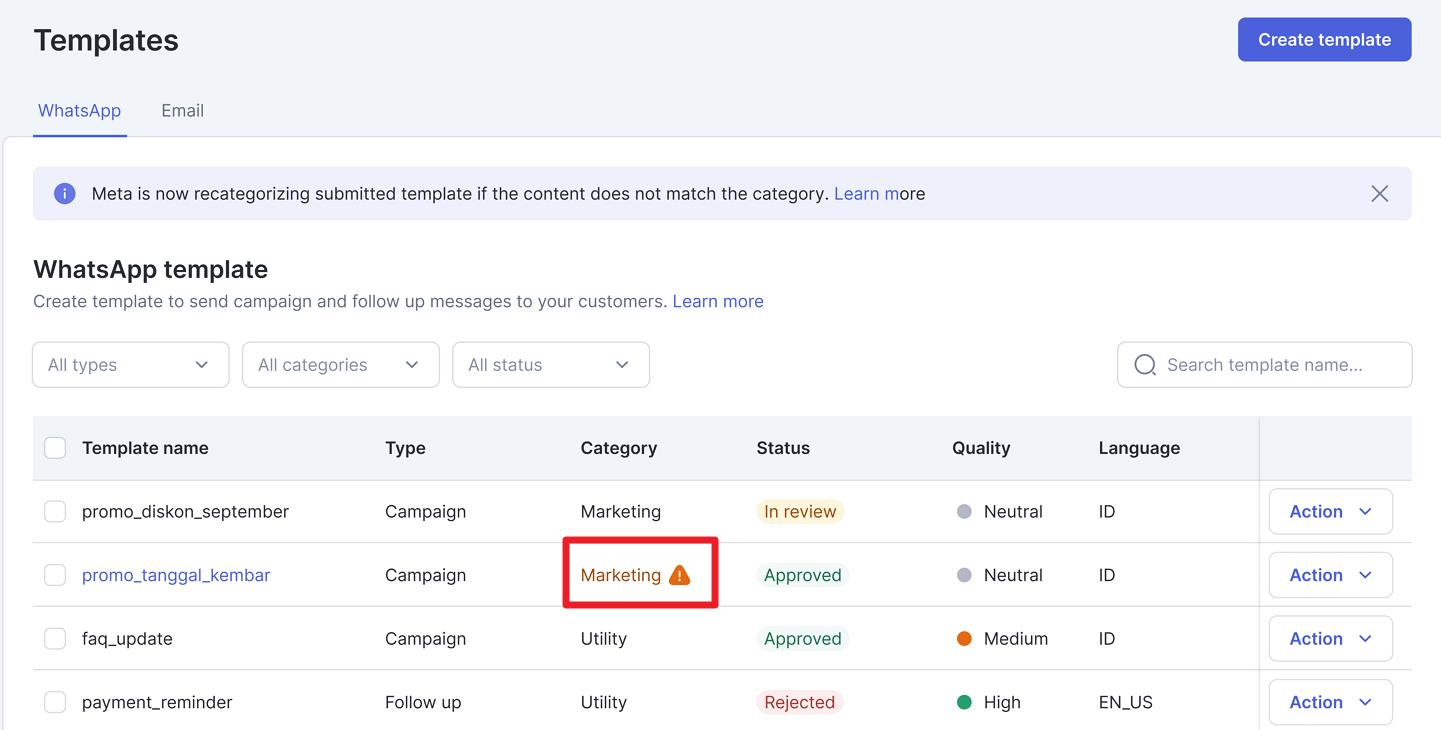Click the search magnifier icon
This screenshot has height=730, width=1441.
click(1145, 365)
